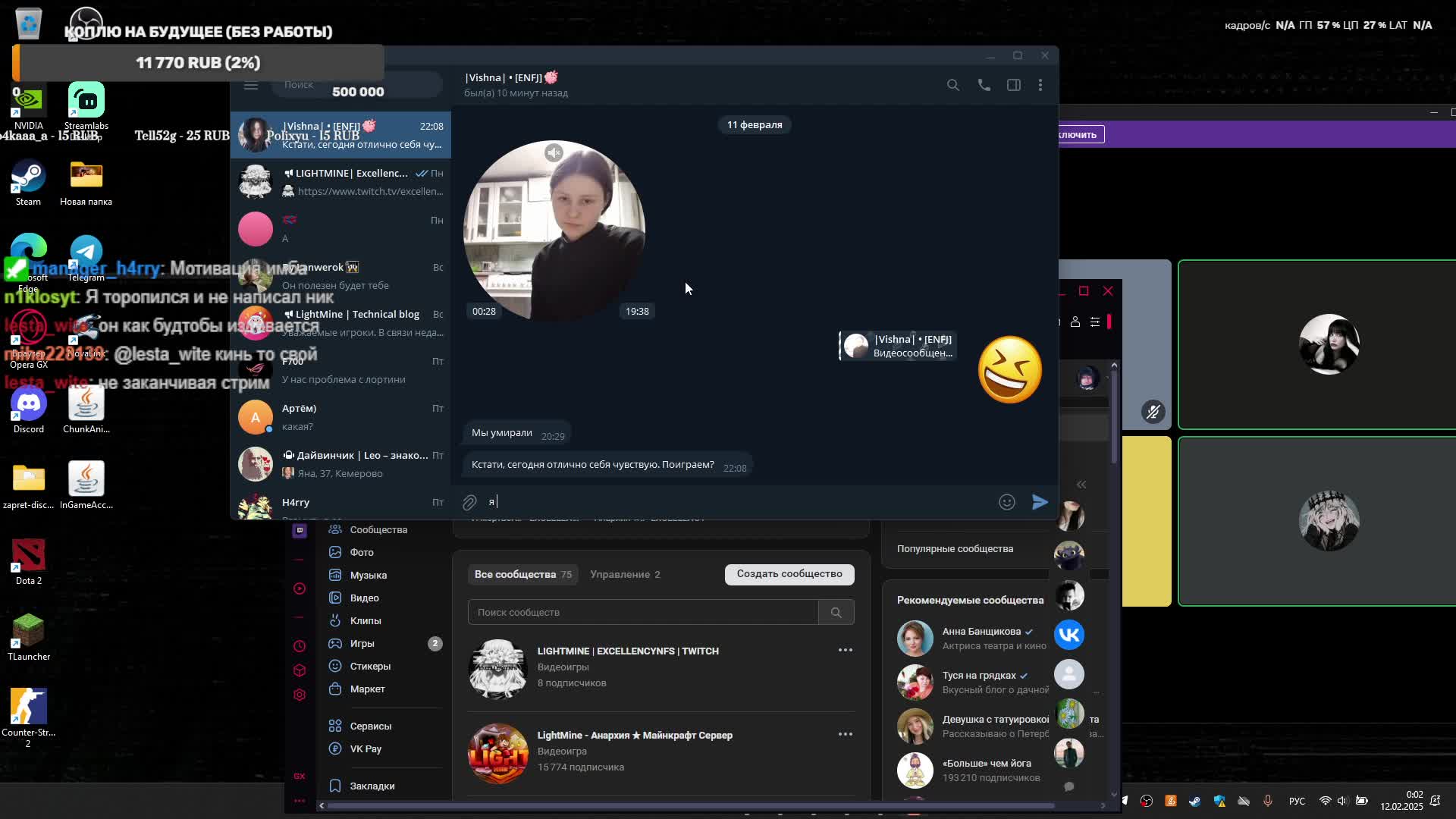
Task: Open Клипы in VK sidebar
Action: (x=365, y=620)
